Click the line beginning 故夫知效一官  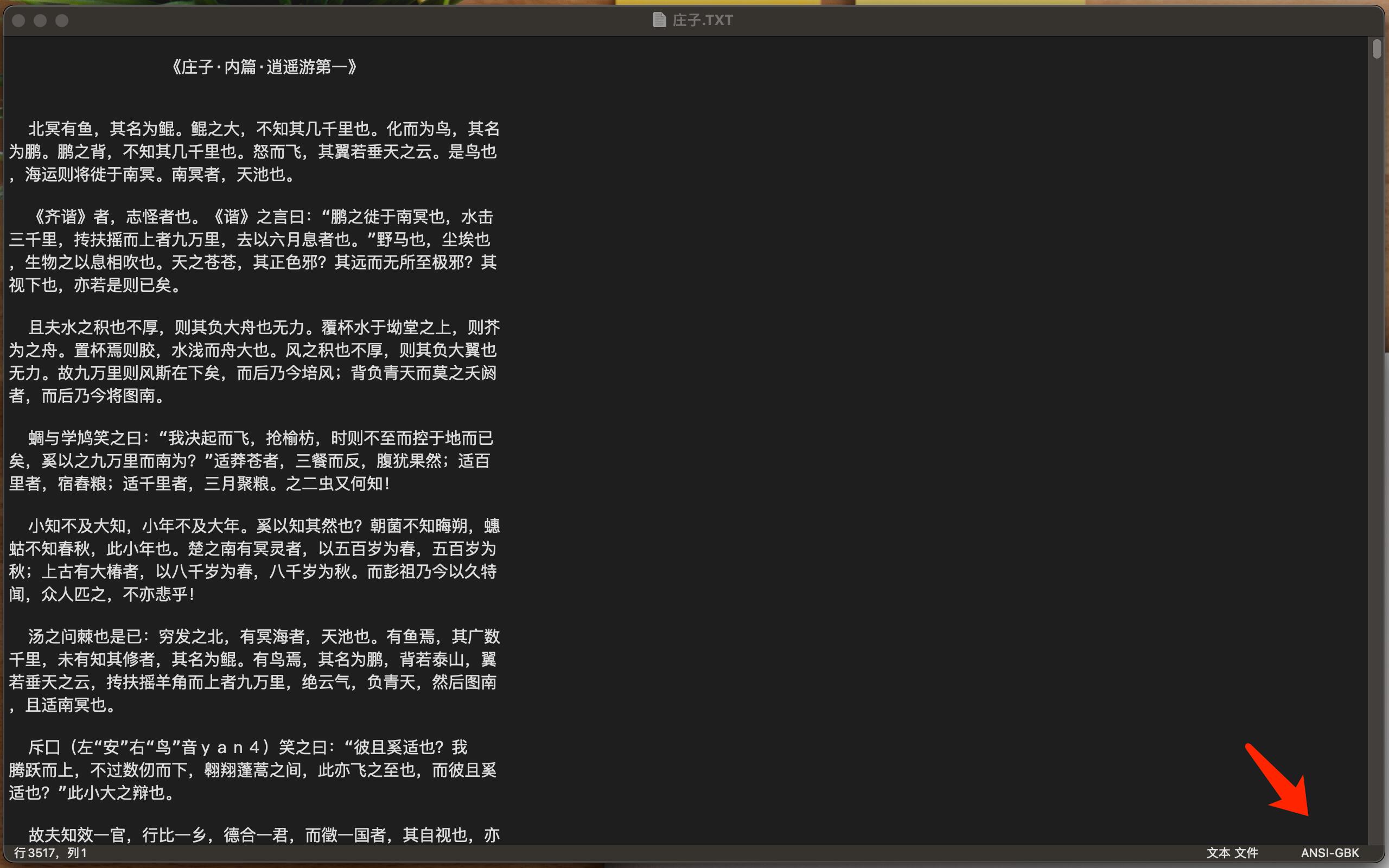[264, 835]
